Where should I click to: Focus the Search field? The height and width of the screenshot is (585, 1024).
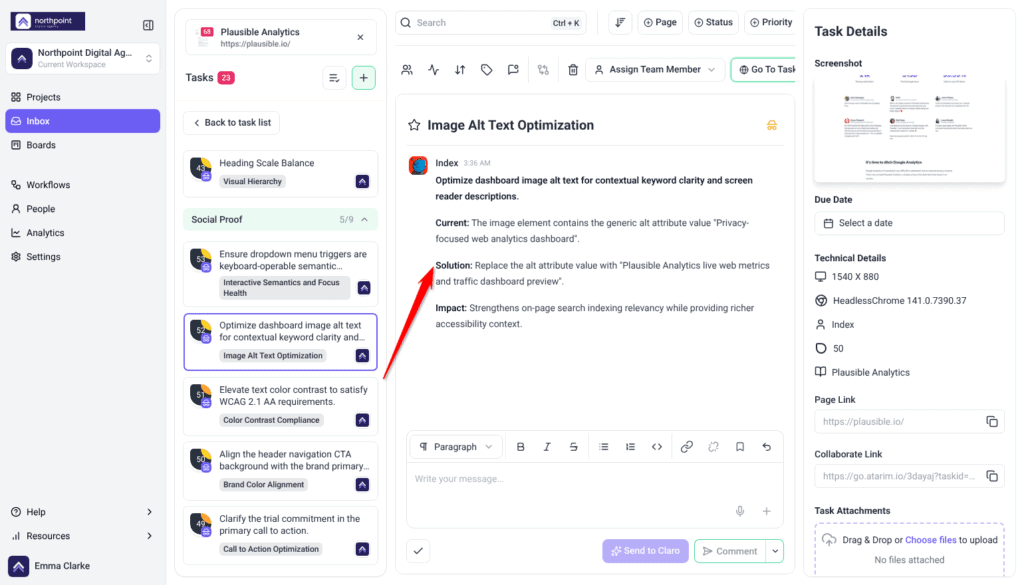click(x=490, y=22)
